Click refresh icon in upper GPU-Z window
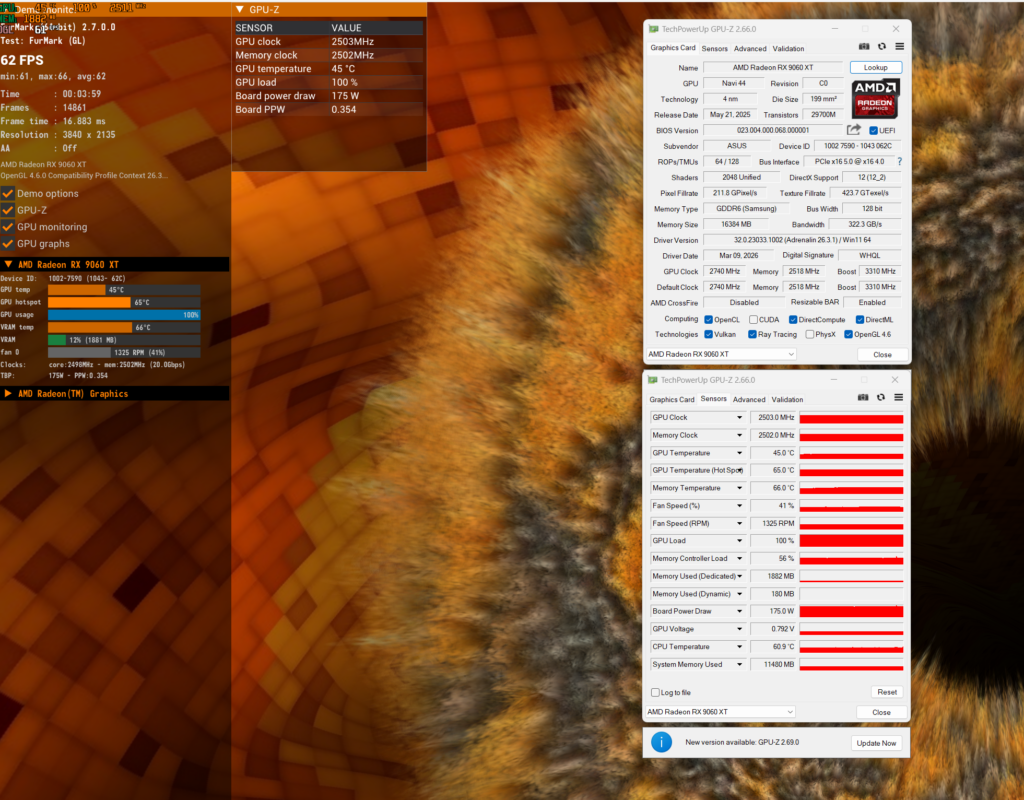 (x=882, y=47)
